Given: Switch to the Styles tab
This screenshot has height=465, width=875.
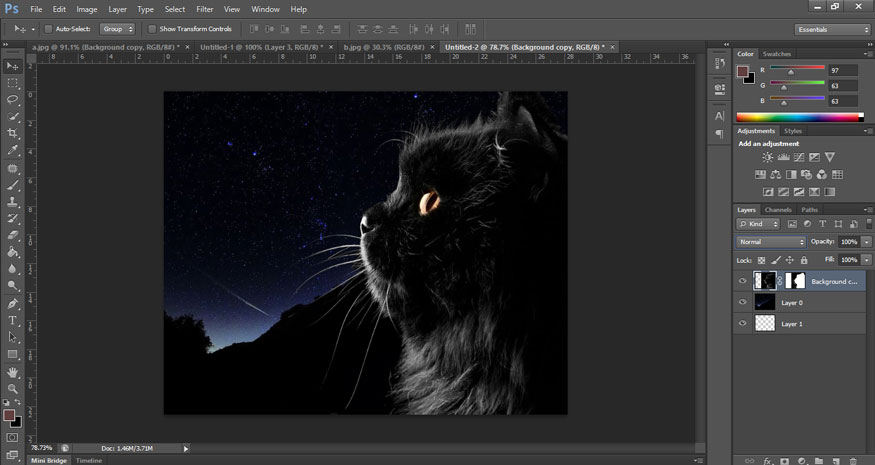Looking at the screenshot, I should 792,131.
